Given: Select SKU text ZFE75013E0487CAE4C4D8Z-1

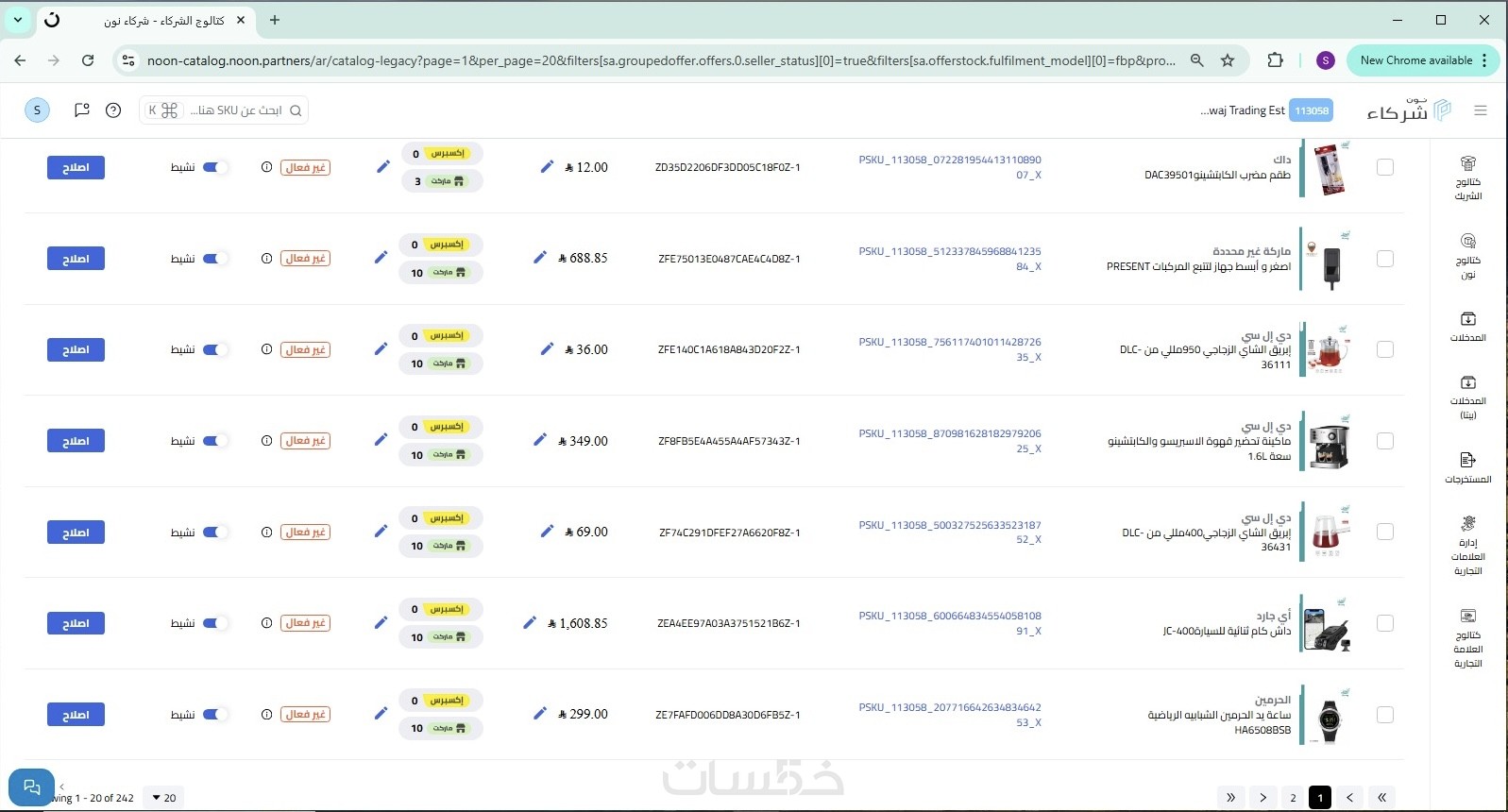Looking at the screenshot, I should 729,259.
